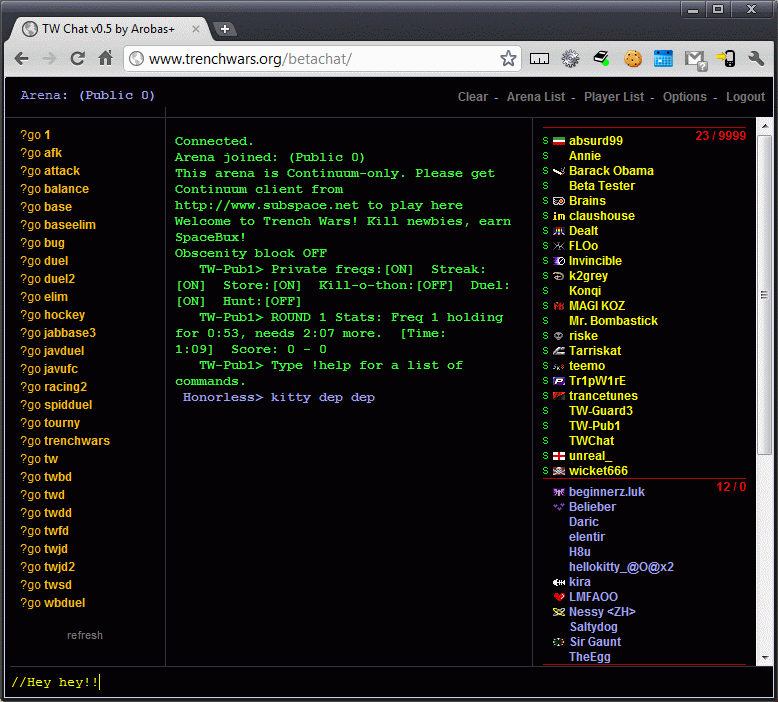This screenshot has height=702, width=778.
Task: Open chat Options
Action: click(x=685, y=97)
